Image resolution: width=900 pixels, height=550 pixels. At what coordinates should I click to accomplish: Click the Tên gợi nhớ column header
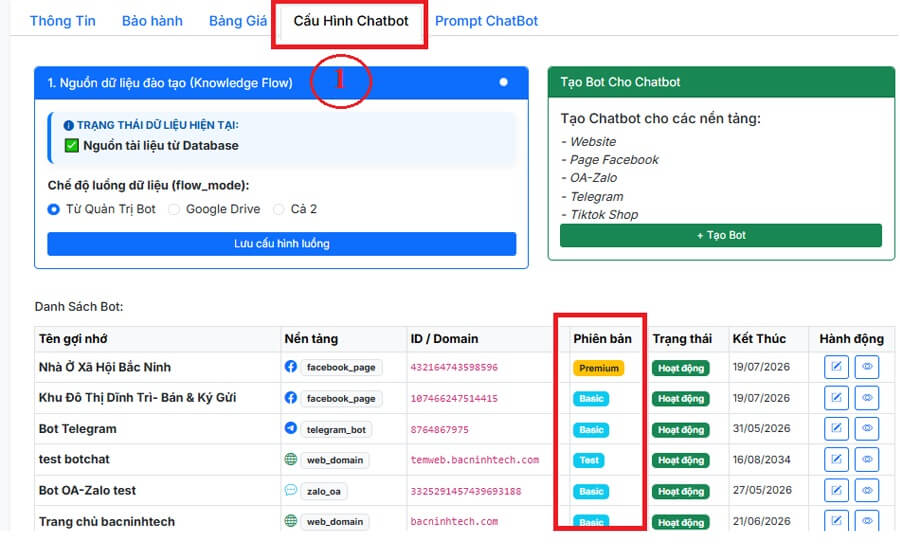click(73, 339)
